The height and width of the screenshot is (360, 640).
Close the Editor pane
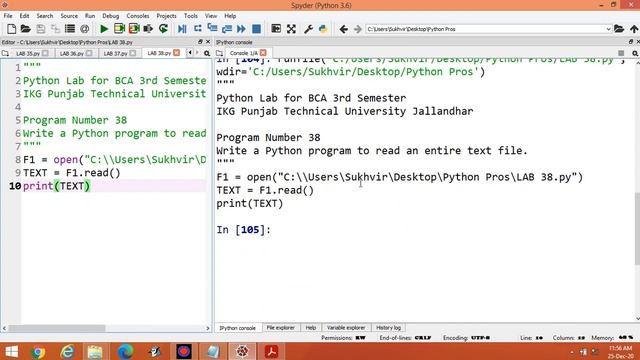point(208,42)
